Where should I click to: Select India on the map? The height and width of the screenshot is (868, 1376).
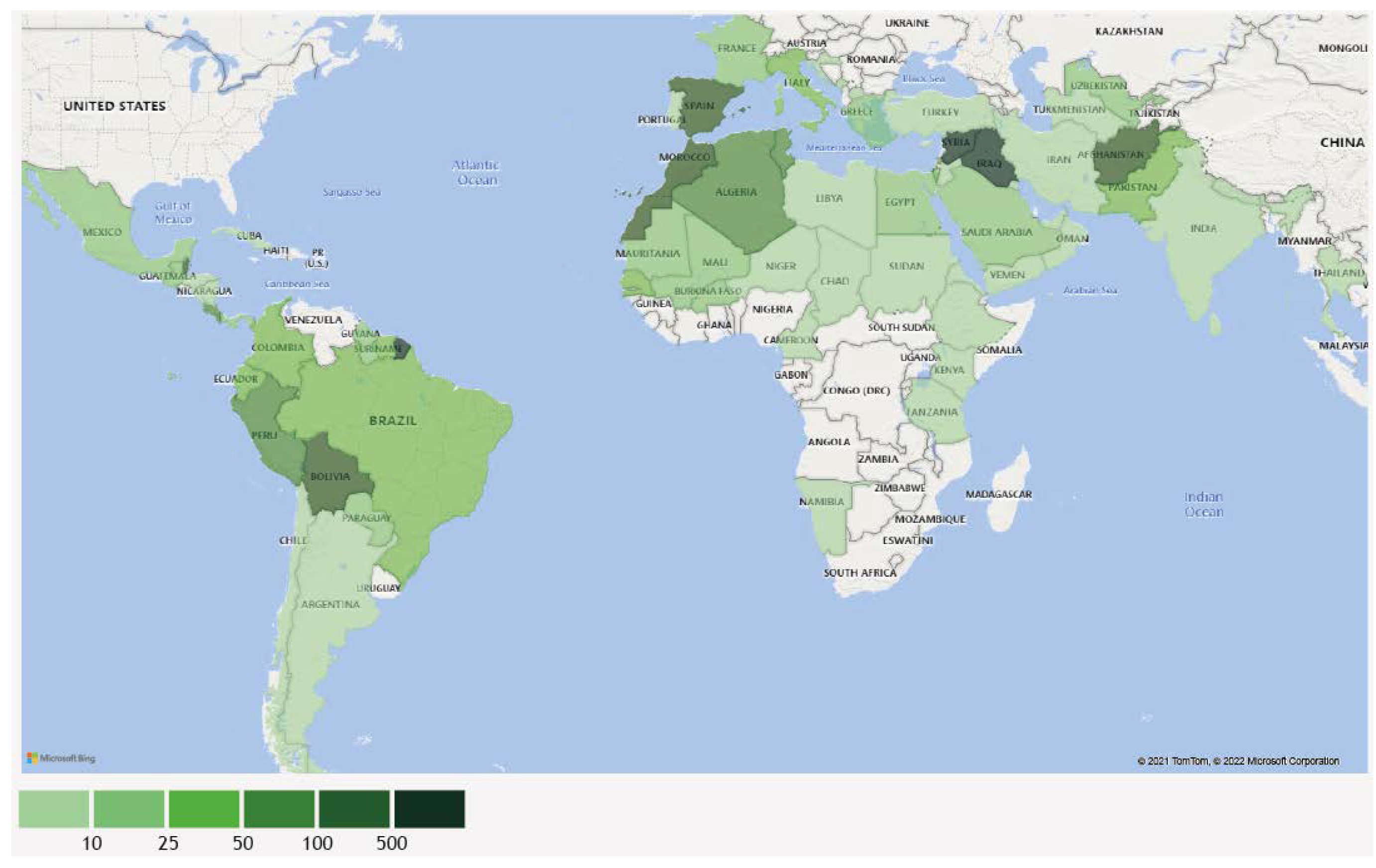tap(1203, 228)
